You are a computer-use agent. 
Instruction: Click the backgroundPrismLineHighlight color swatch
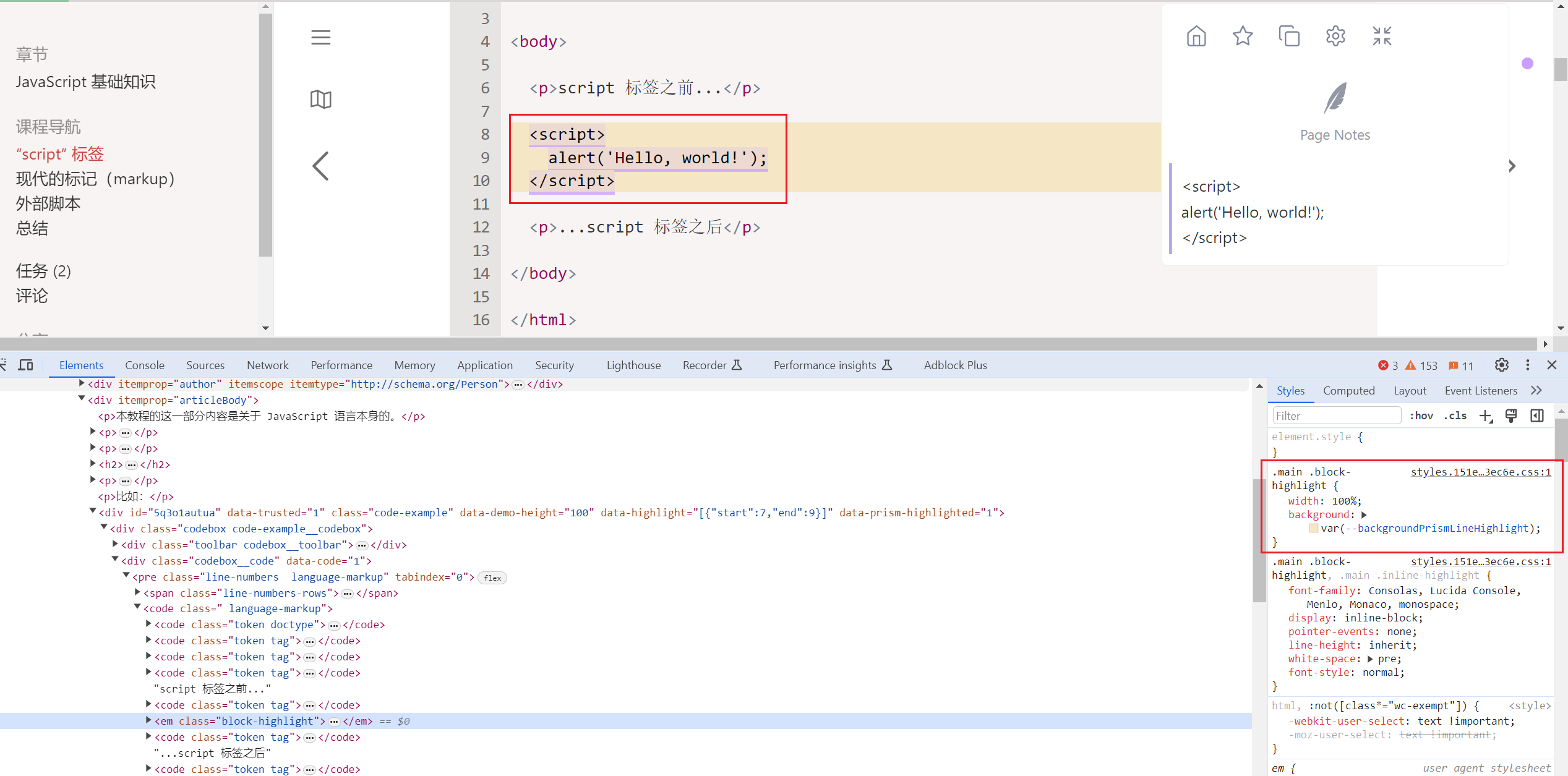(x=1314, y=528)
